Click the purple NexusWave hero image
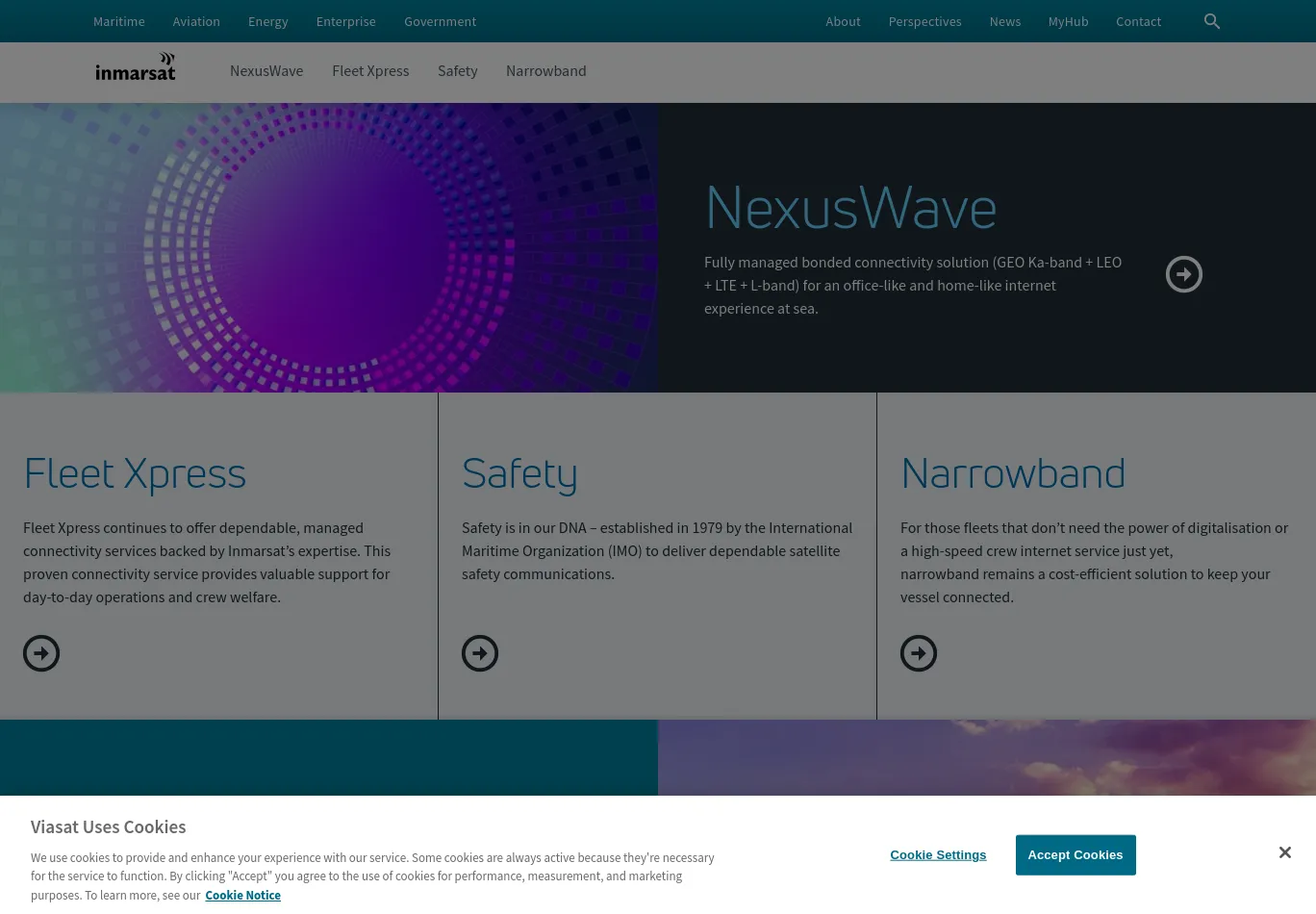The image size is (1316, 914). point(329,247)
